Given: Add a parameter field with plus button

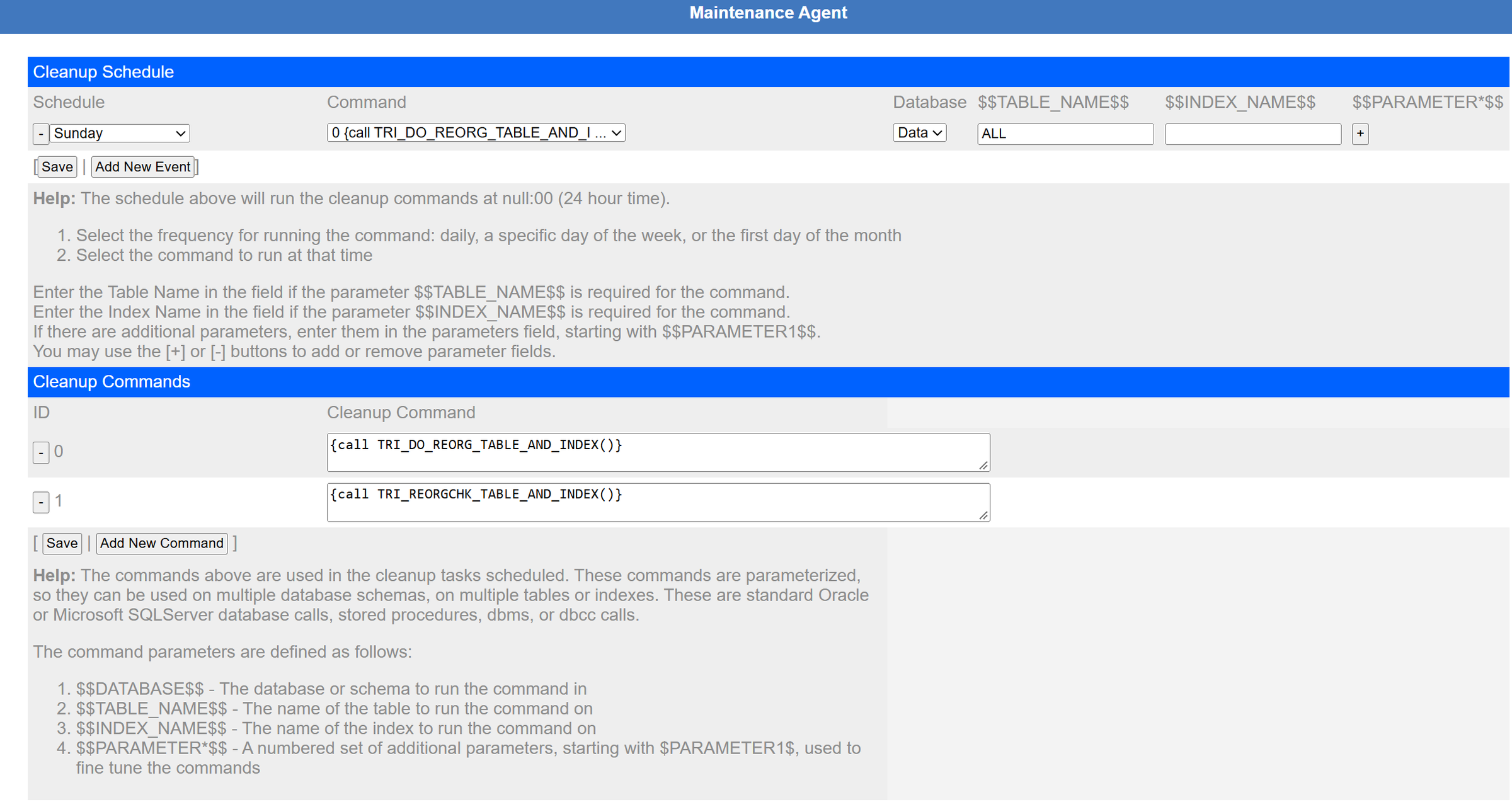Looking at the screenshot, I should point(1360,134).
